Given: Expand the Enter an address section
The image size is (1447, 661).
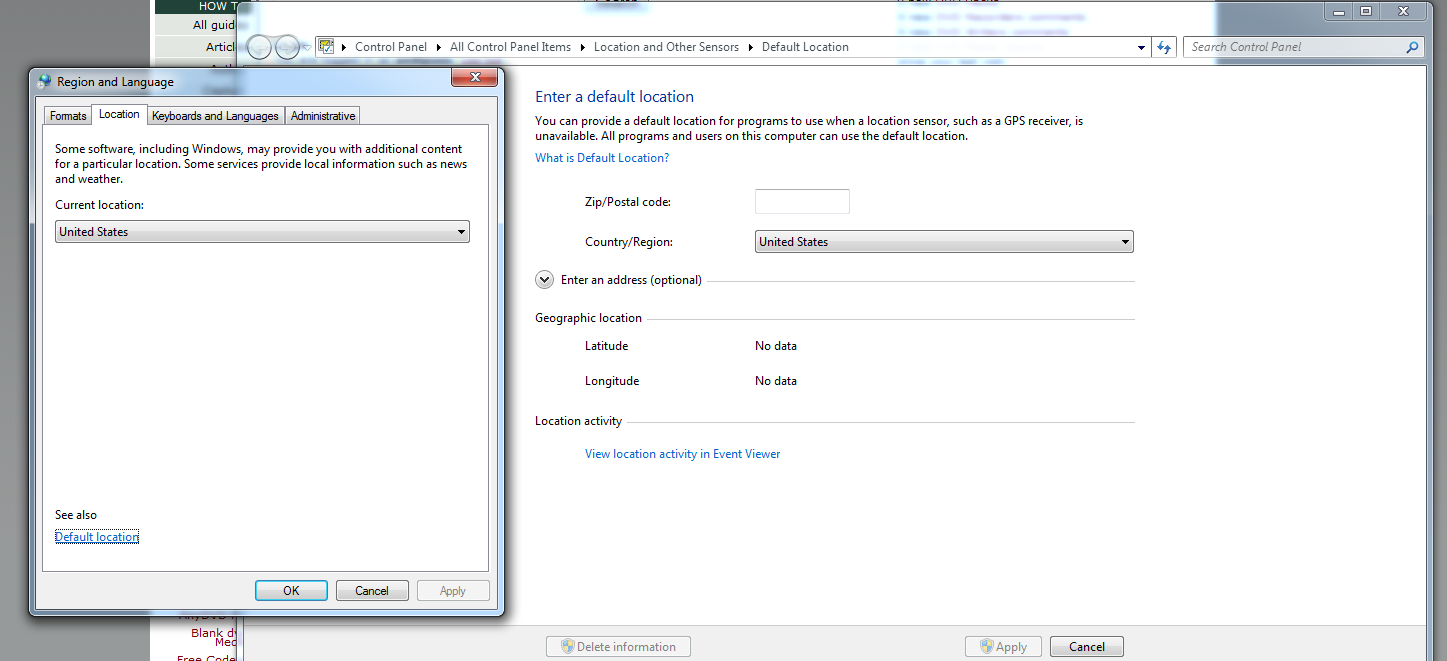Looking at the screenshot, I should 544,280.
